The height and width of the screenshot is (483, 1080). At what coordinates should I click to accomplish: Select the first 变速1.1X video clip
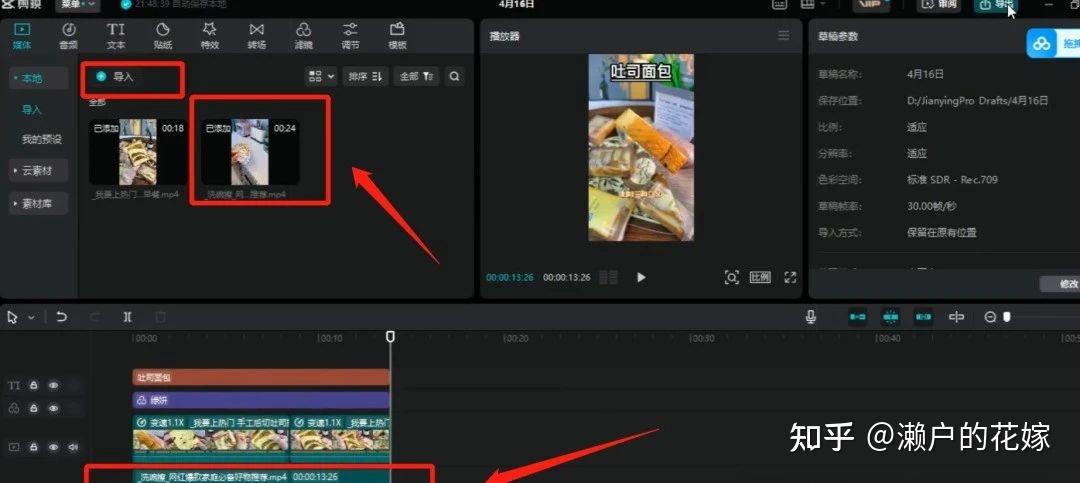211,438
